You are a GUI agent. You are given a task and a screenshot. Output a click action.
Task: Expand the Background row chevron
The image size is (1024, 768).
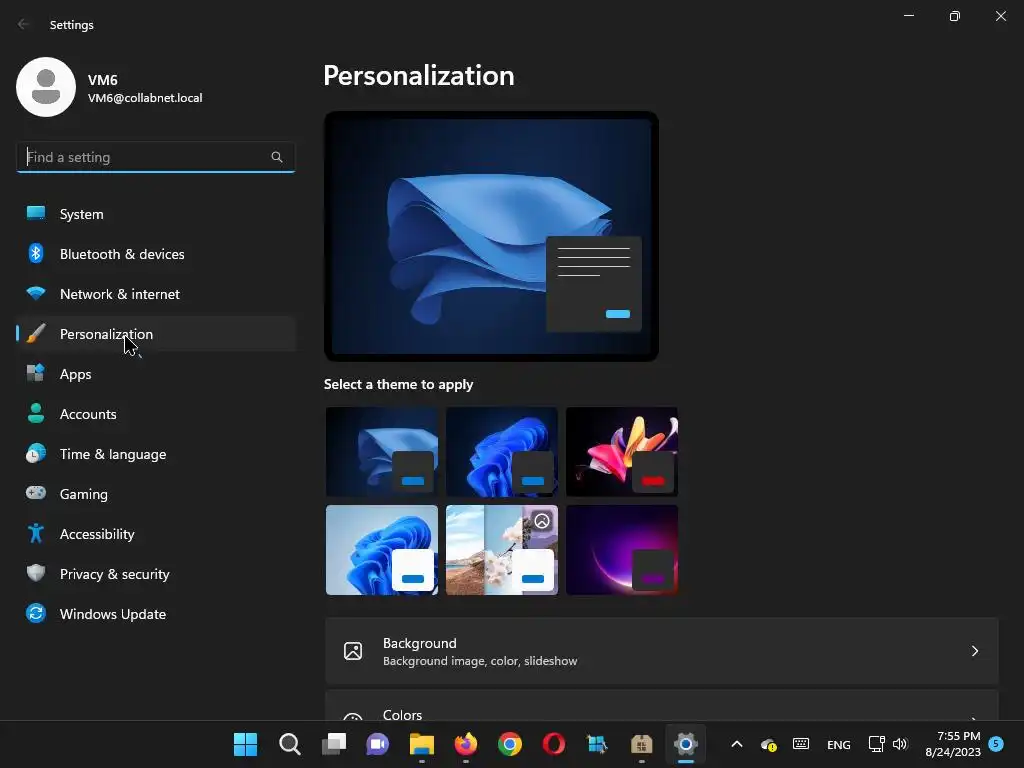pyautogui.click(x=974, y=651)
